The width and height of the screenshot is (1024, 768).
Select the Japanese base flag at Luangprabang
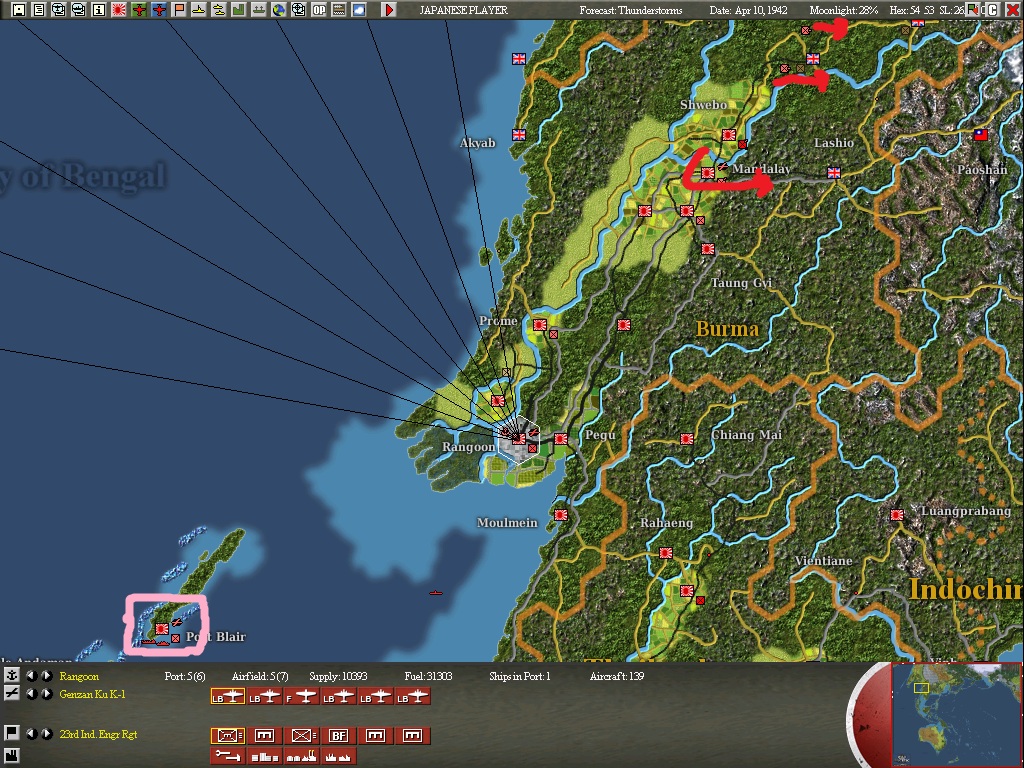tap(897, 515)
